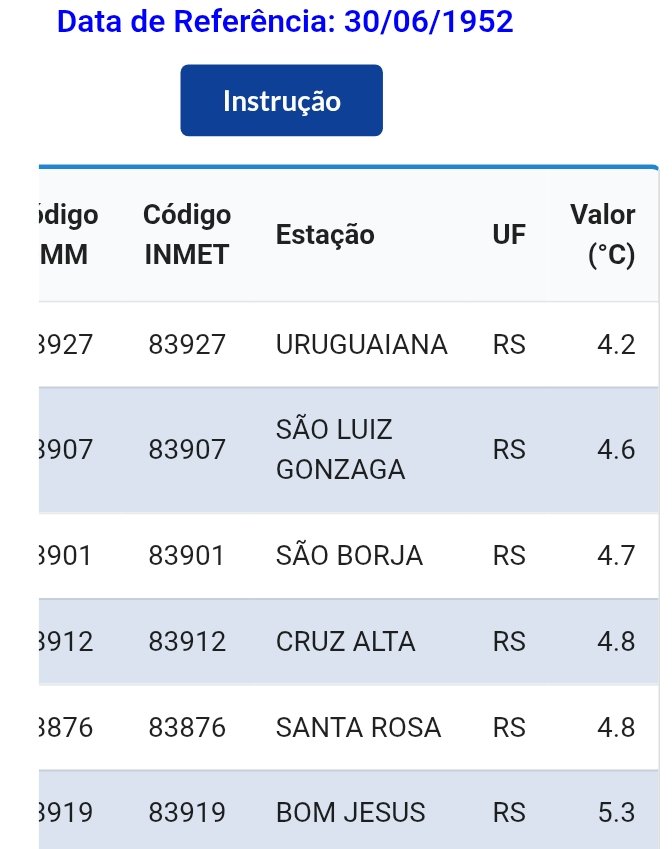This screenshot has width=672, height=849.
Task: Click the 5.3 temperature value
Action: coord(615,812)
